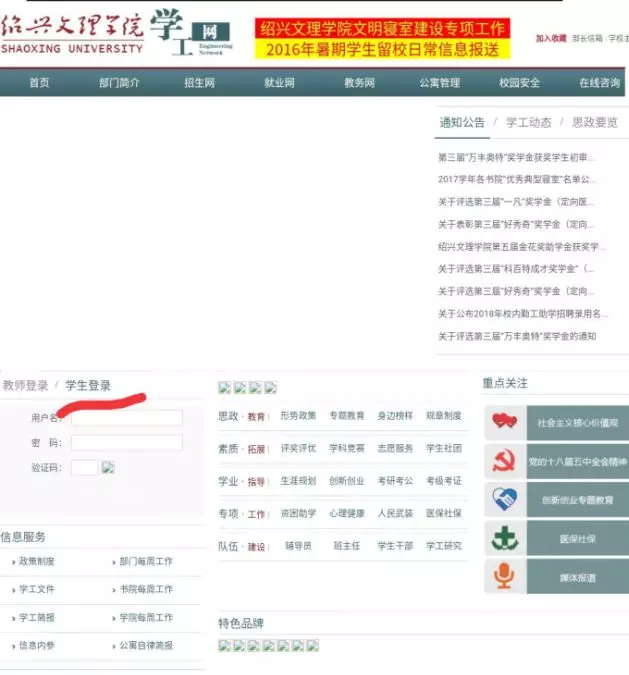Click the 用户名 input field

point(126,418)
